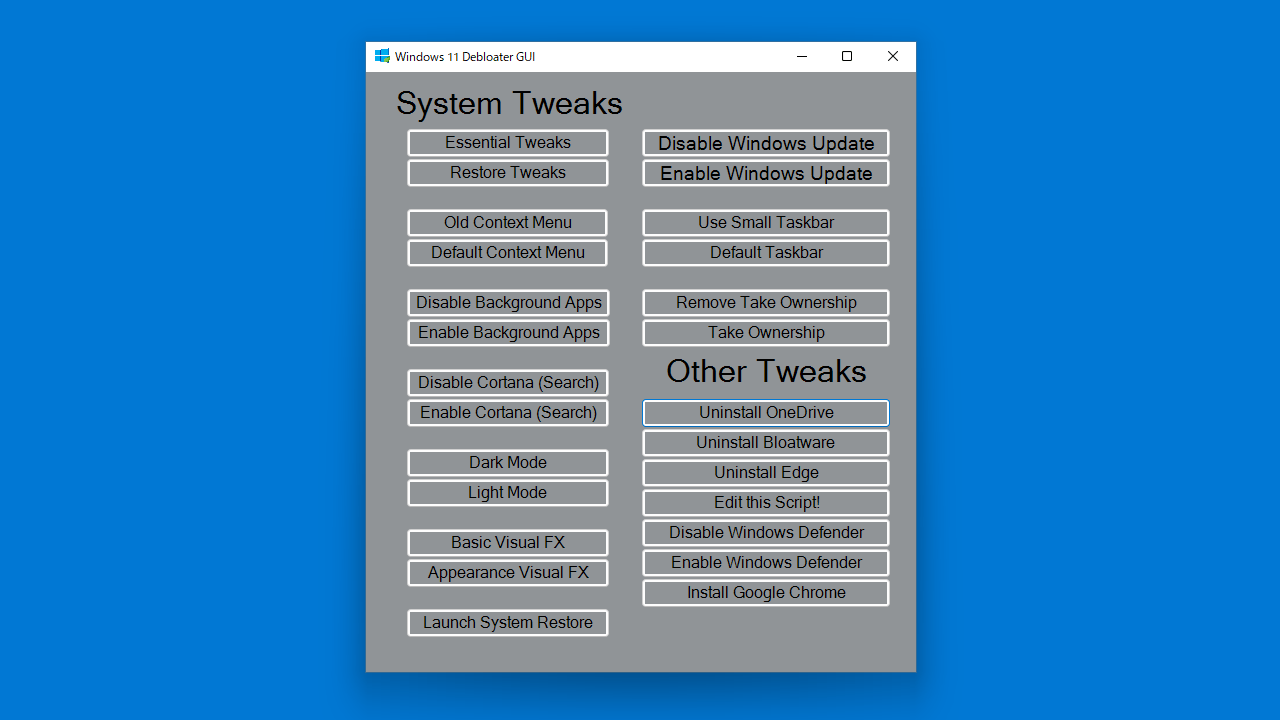The image size is (1280, 720).
Task: Switch to Dark Mode
Action: [x=508, y=463]
